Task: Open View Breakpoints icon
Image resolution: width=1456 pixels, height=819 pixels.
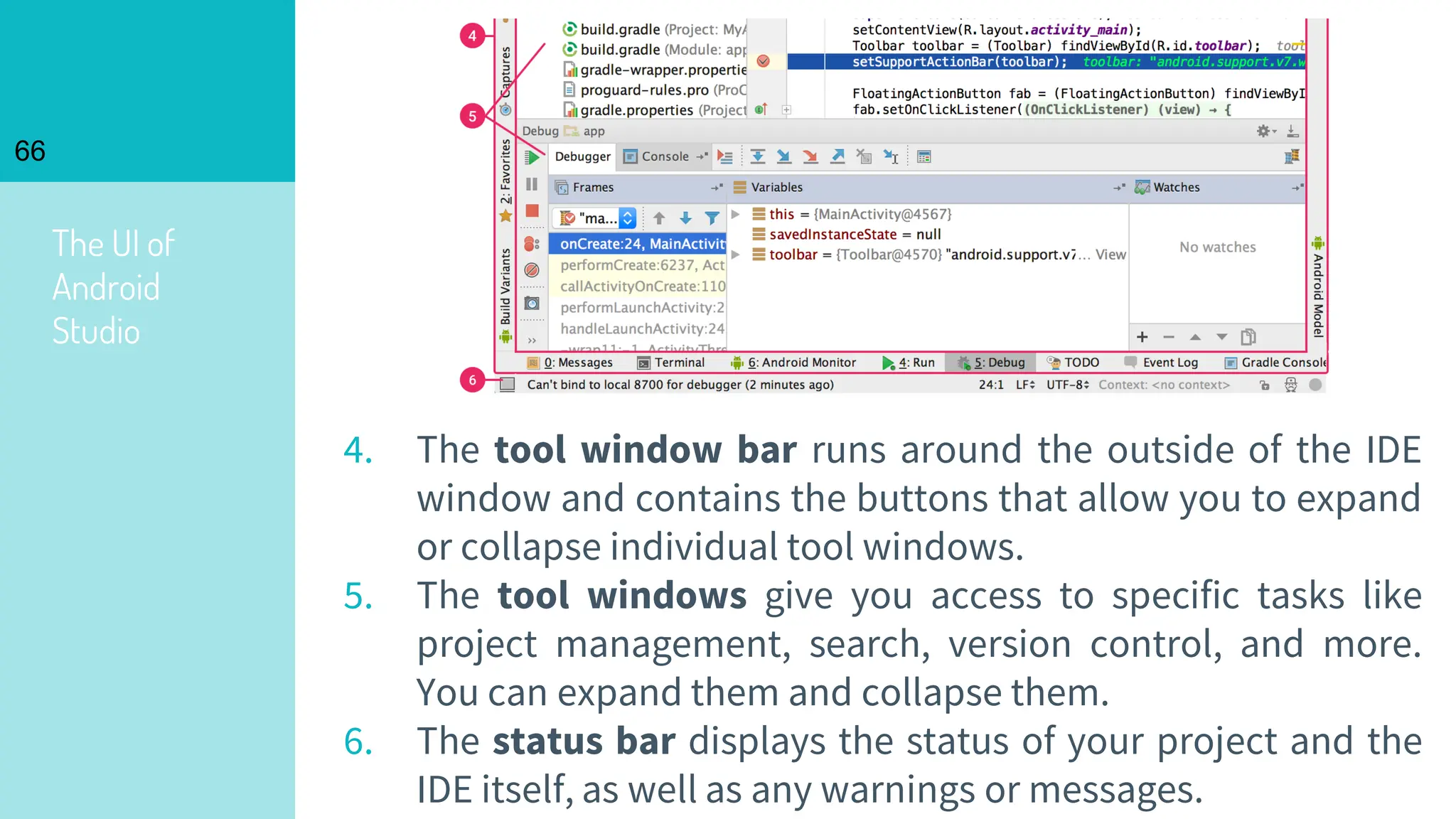Action: (x=532, y=244)
